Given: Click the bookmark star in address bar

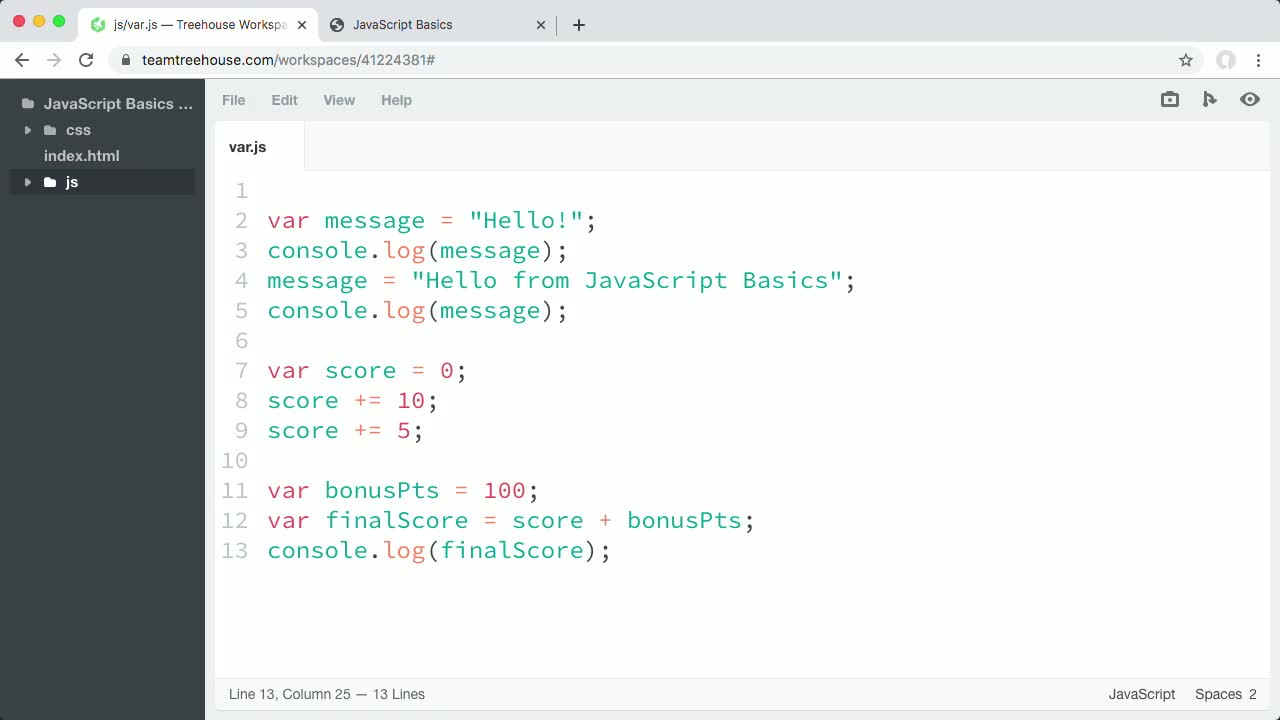Looking at the screenshot, I should [x=1186, y=60].
